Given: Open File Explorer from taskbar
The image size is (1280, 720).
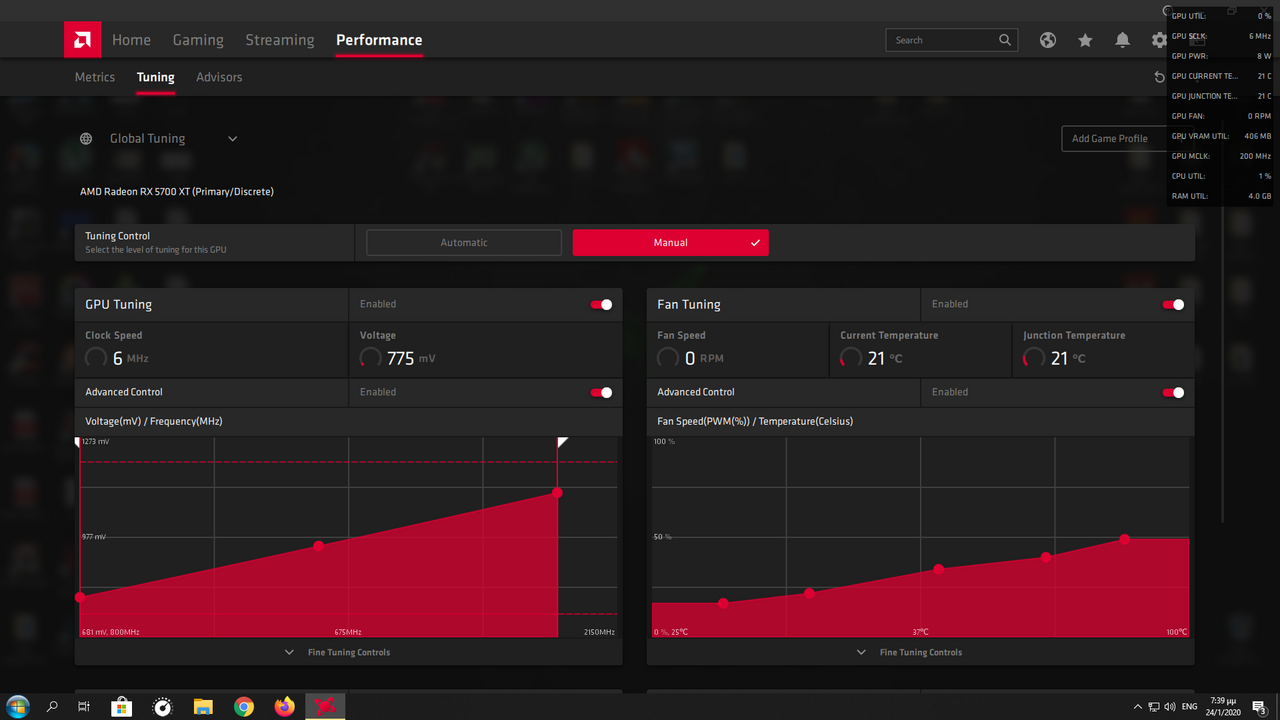Looking at the screenshot, I should 203,707.
